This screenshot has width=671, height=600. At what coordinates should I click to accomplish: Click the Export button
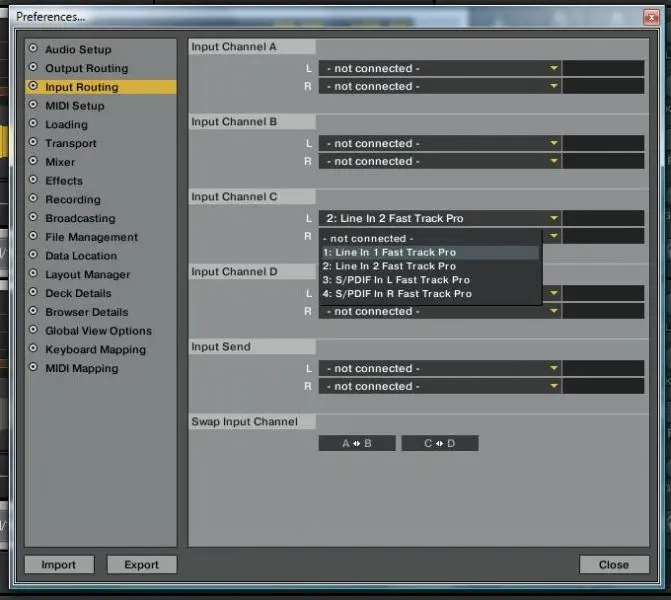point(141,565)
